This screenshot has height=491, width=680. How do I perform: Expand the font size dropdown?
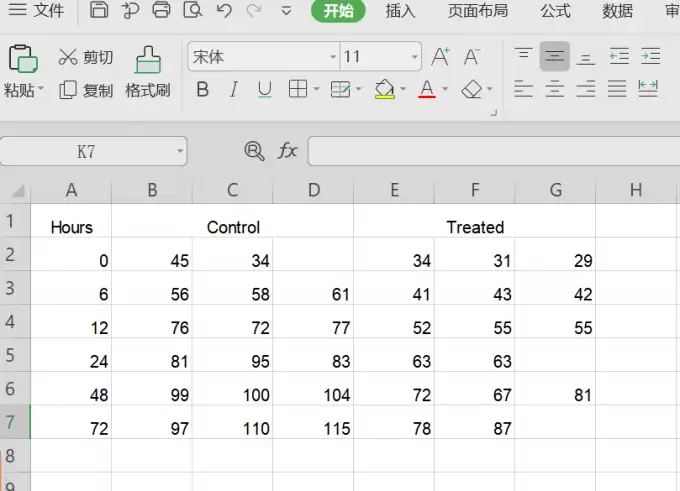tap(415, 57)
